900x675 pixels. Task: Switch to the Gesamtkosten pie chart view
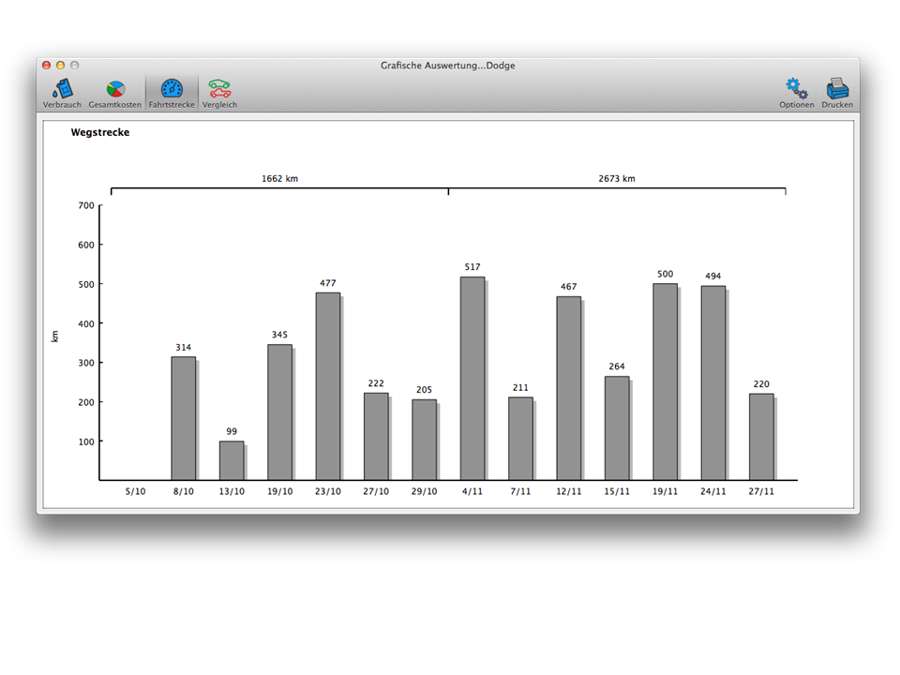115,91
